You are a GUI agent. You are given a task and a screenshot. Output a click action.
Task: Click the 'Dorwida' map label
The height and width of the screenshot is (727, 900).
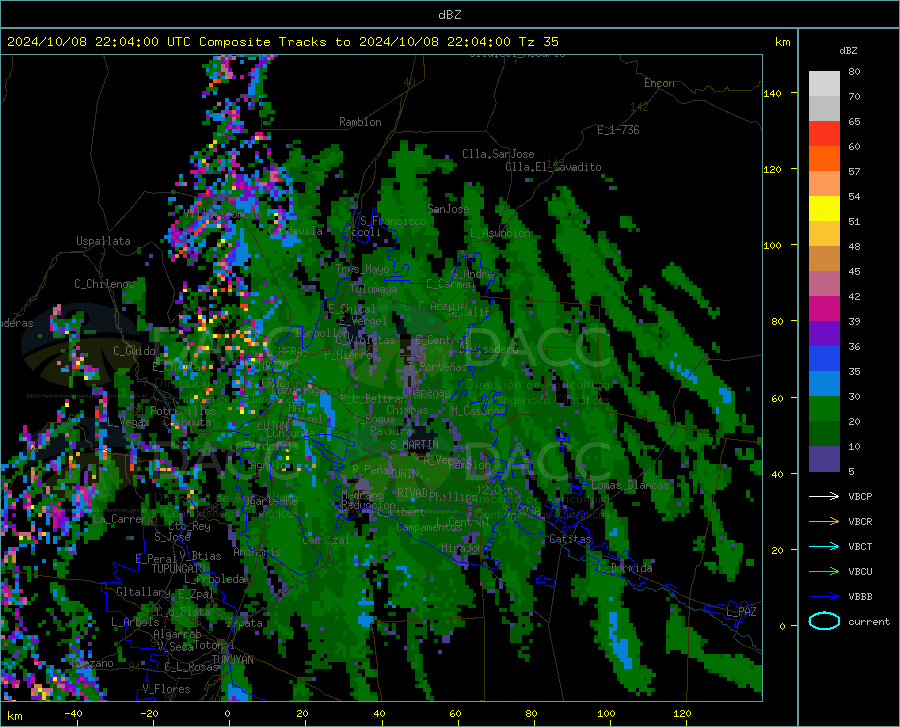631,568
